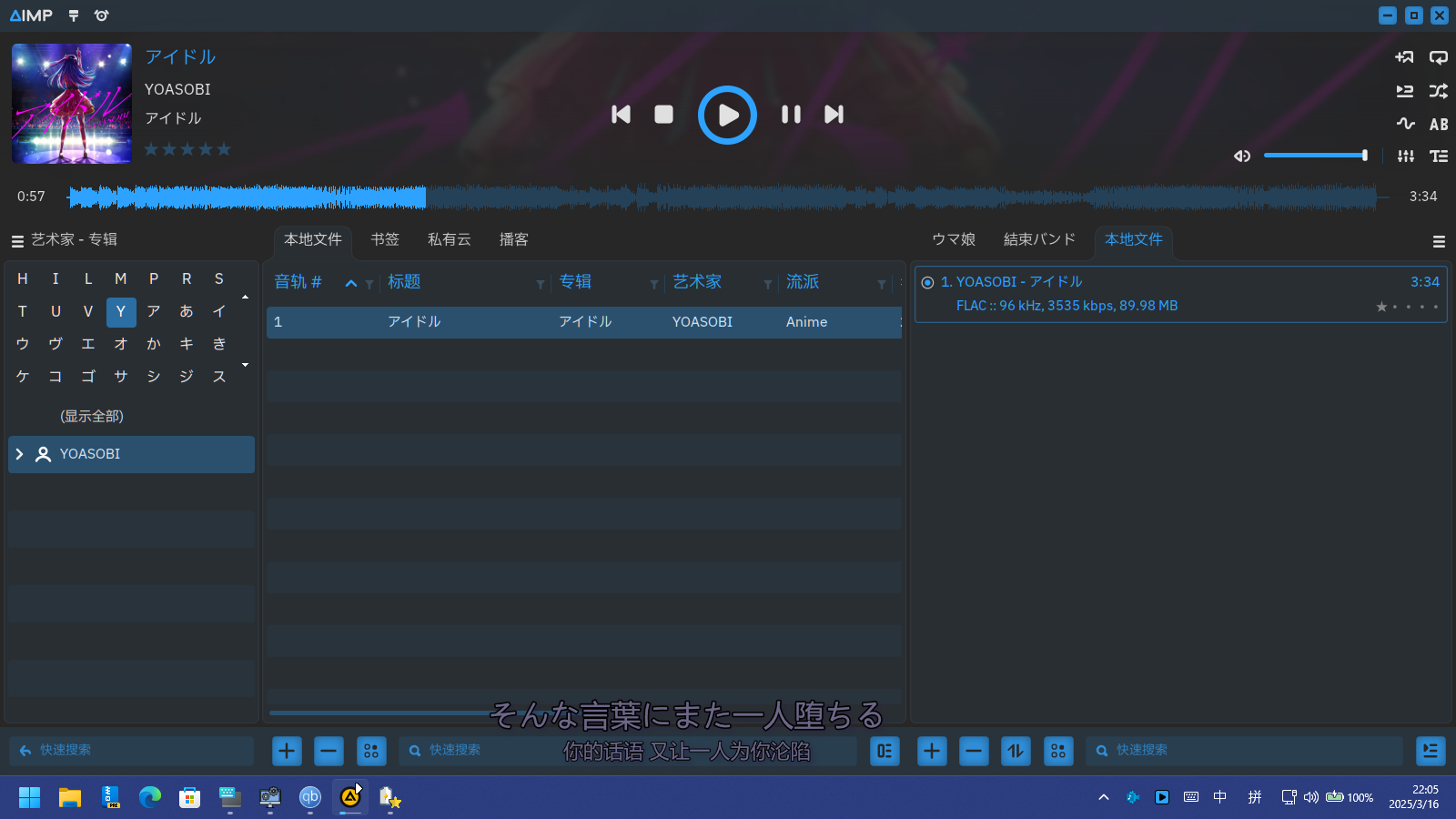Open the playlist panel hamburger menu
This screenshot has width=1456, height=819.
[x=1439, y=242]
